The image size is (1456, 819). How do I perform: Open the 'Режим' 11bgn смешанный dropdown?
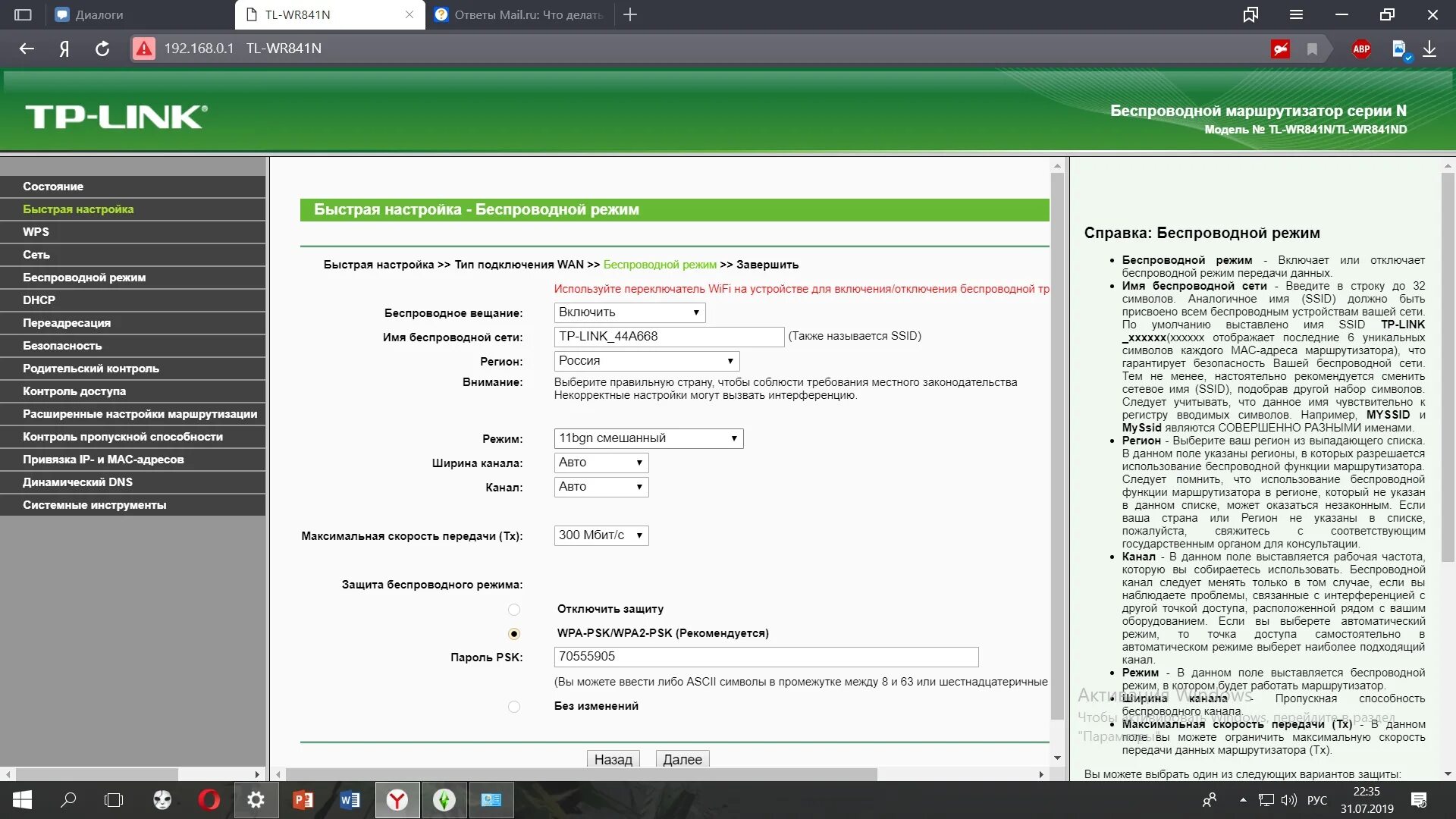click(x=648, y=438)
